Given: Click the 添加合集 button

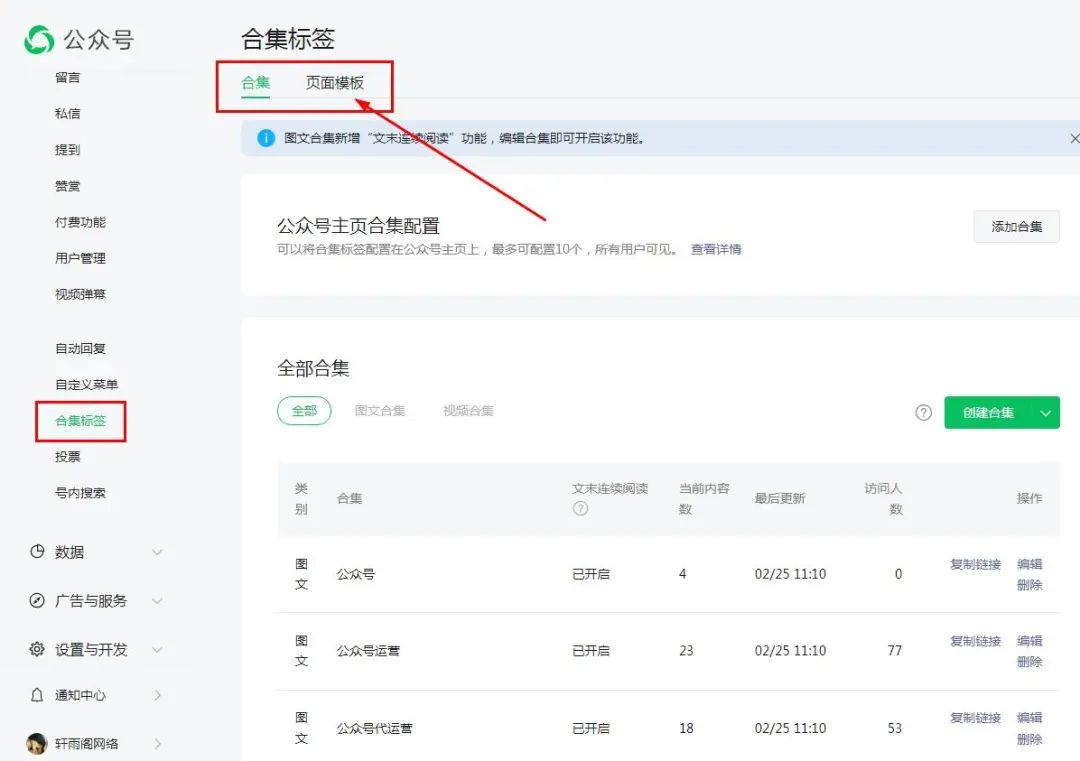Looking at the screenshot, I should click(x=1016, y=227).
